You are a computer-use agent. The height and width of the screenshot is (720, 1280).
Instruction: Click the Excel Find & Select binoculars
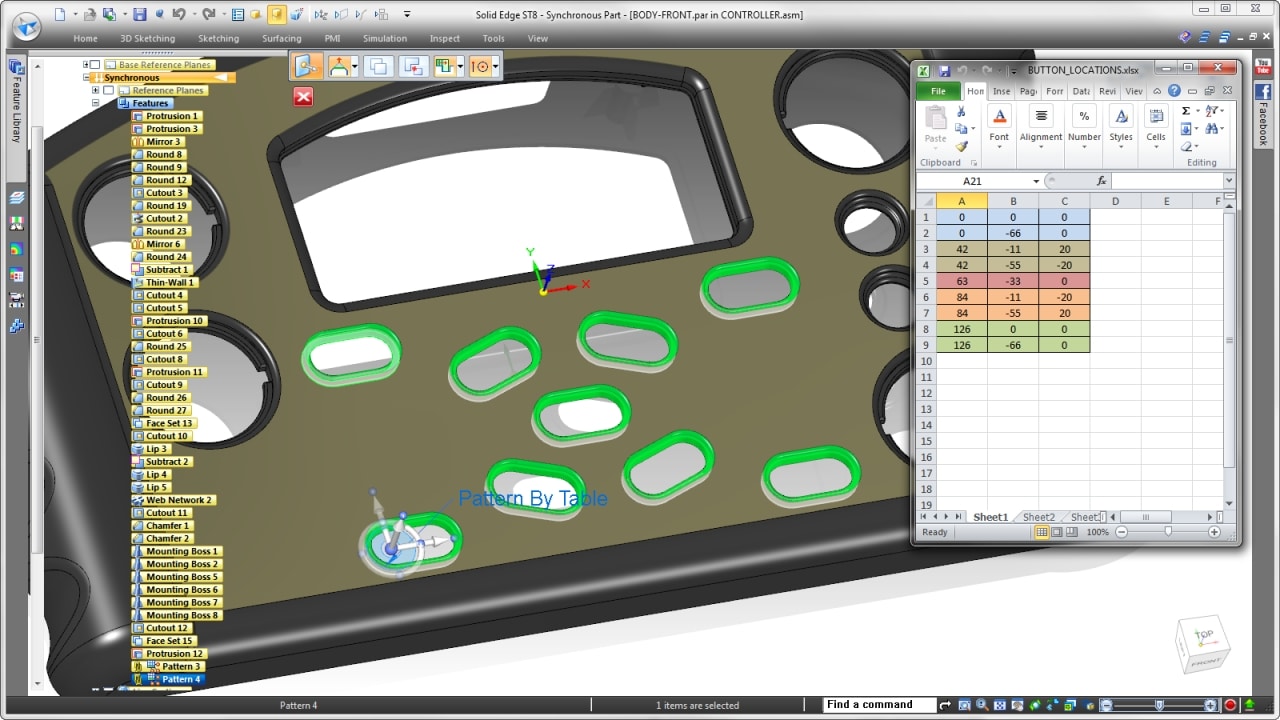[x=1211, y=128]
